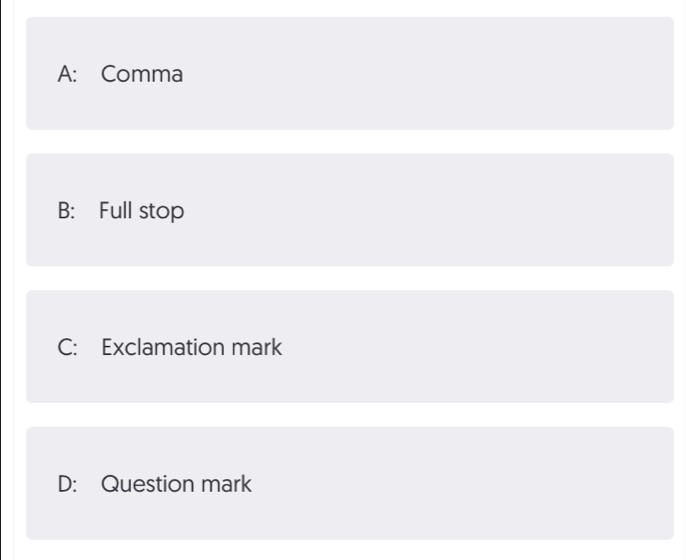This screenshot has width=686, height=560.
Task: Pick Question mark as the answer
Action: click(350, 483)
